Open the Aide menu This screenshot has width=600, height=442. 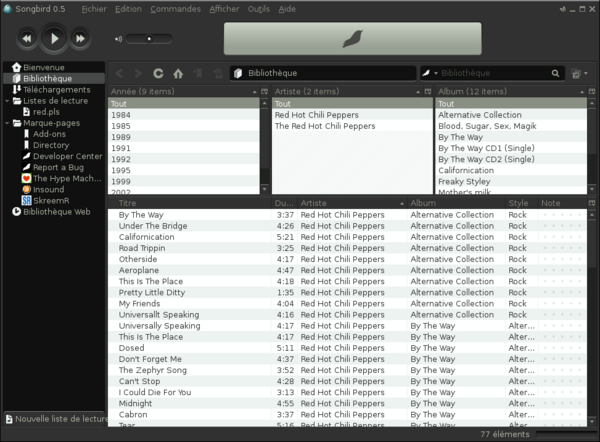coord(287,9)
